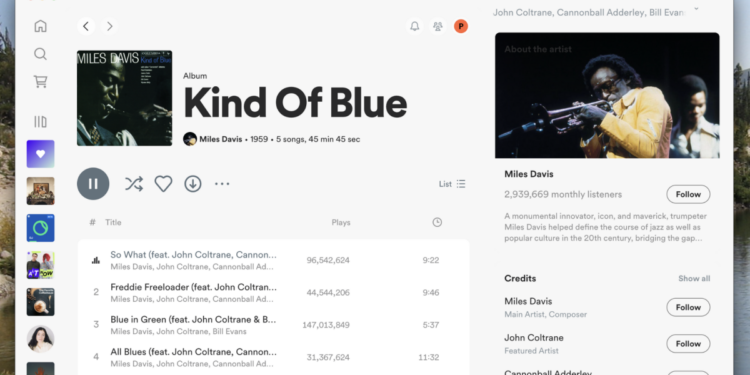The width and height of the screenshot is (750, 375).
Task: Click the Title column header
Action: click(113, 222)
